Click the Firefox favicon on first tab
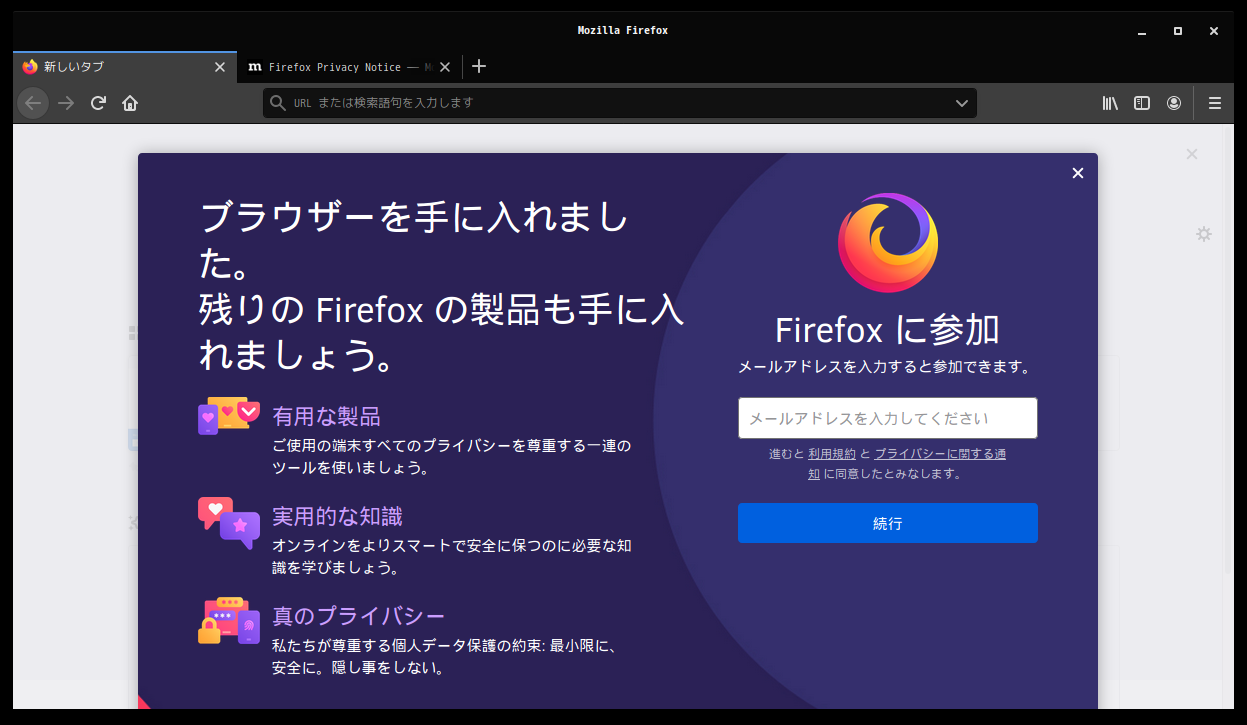1247x725 pixels. click(x=30, y=67)
